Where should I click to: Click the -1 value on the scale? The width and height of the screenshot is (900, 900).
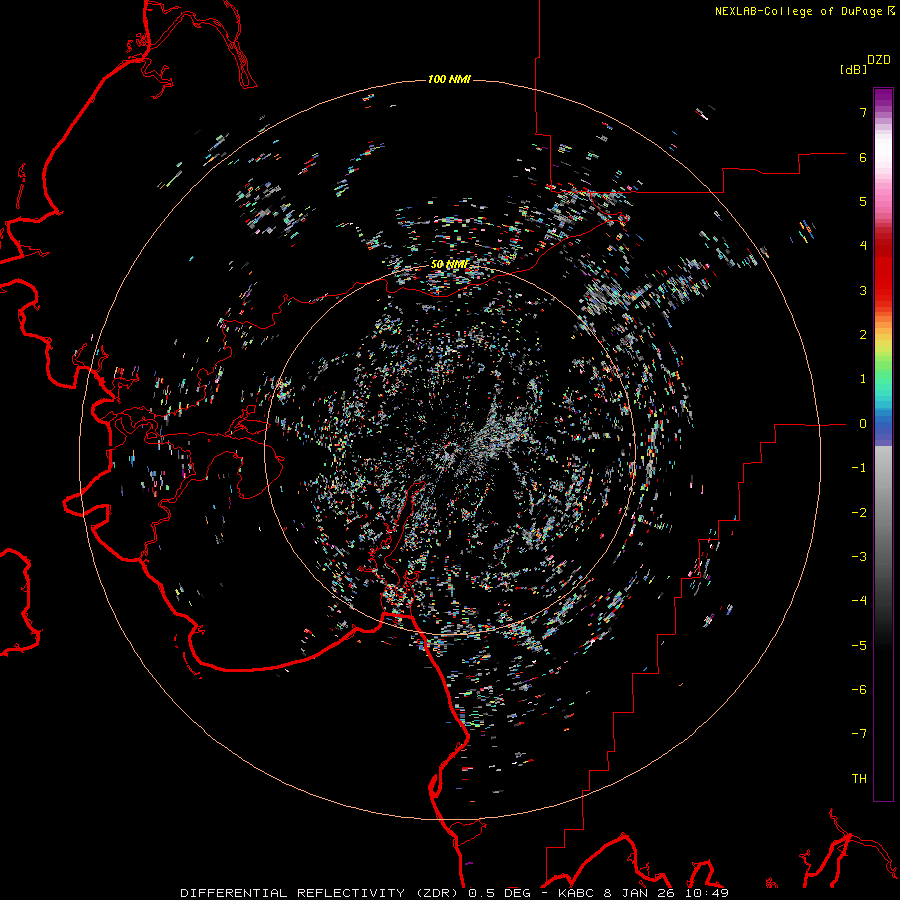pos(859,468)
